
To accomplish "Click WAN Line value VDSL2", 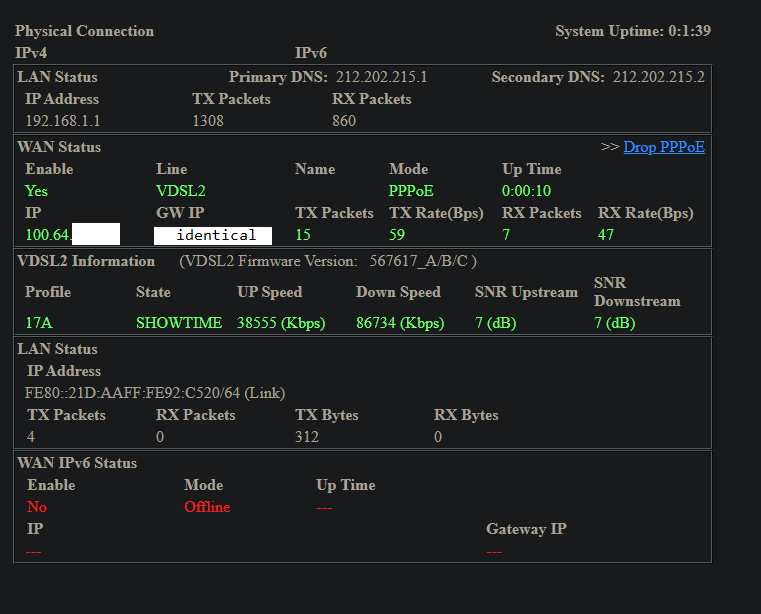I will pyautogui.click(x=181, y=191).
